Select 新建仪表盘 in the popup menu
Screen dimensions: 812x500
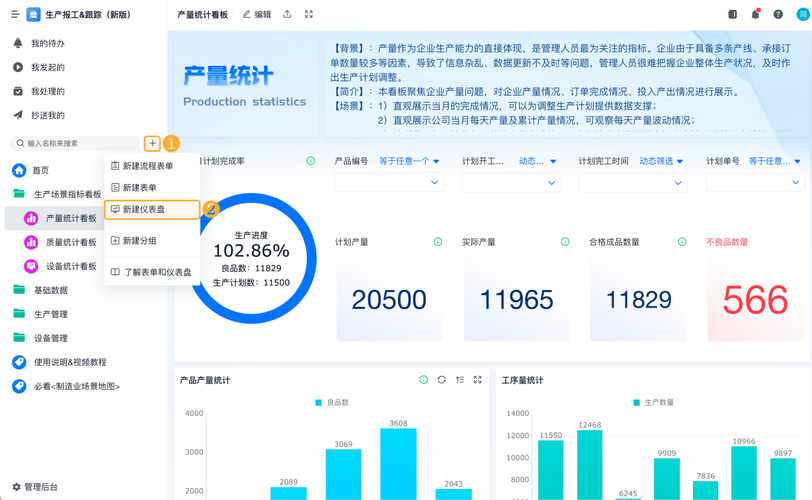click(x=152, y=210)
